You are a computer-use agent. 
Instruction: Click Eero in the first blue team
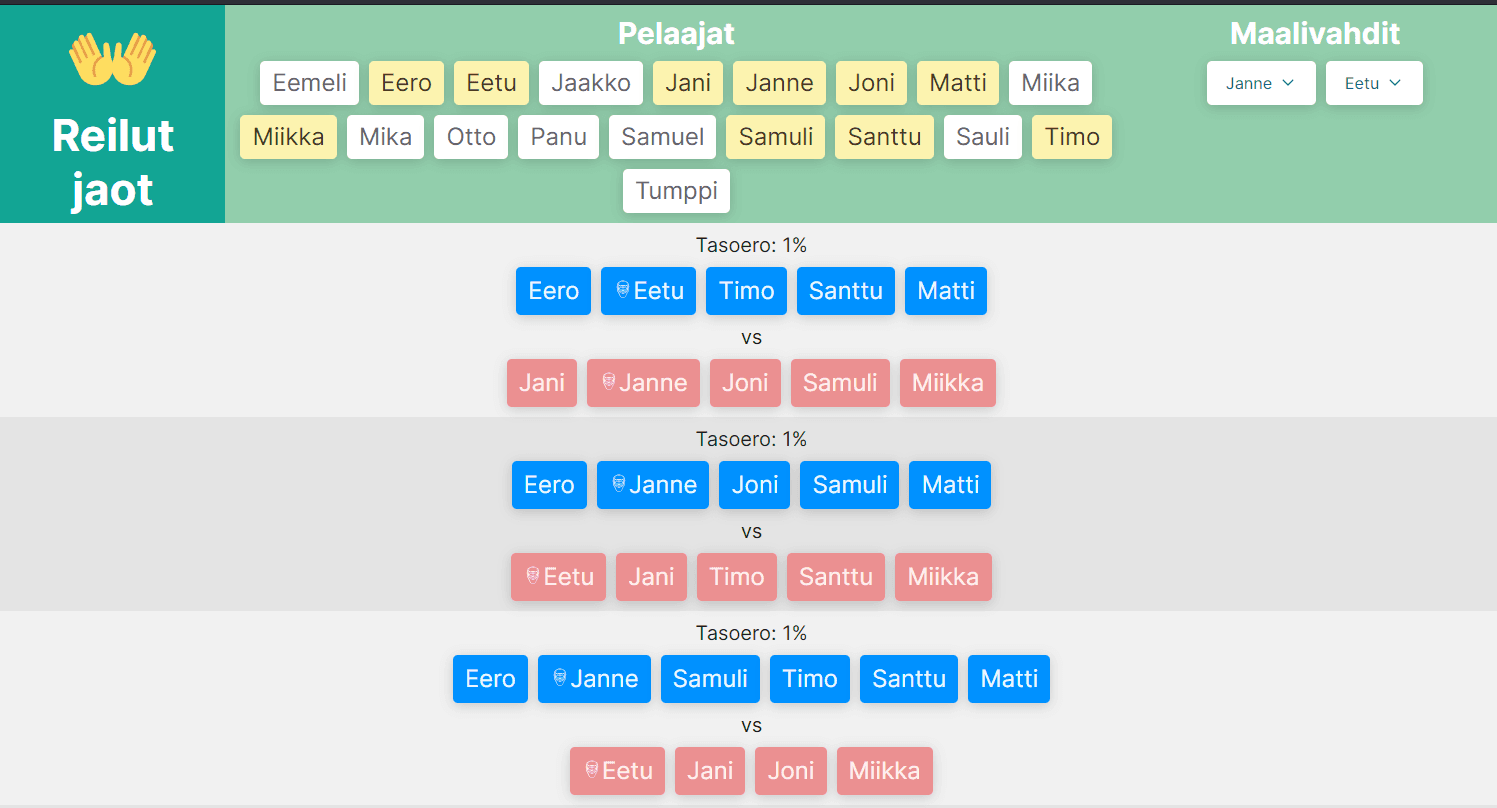[x=553, y=291]
